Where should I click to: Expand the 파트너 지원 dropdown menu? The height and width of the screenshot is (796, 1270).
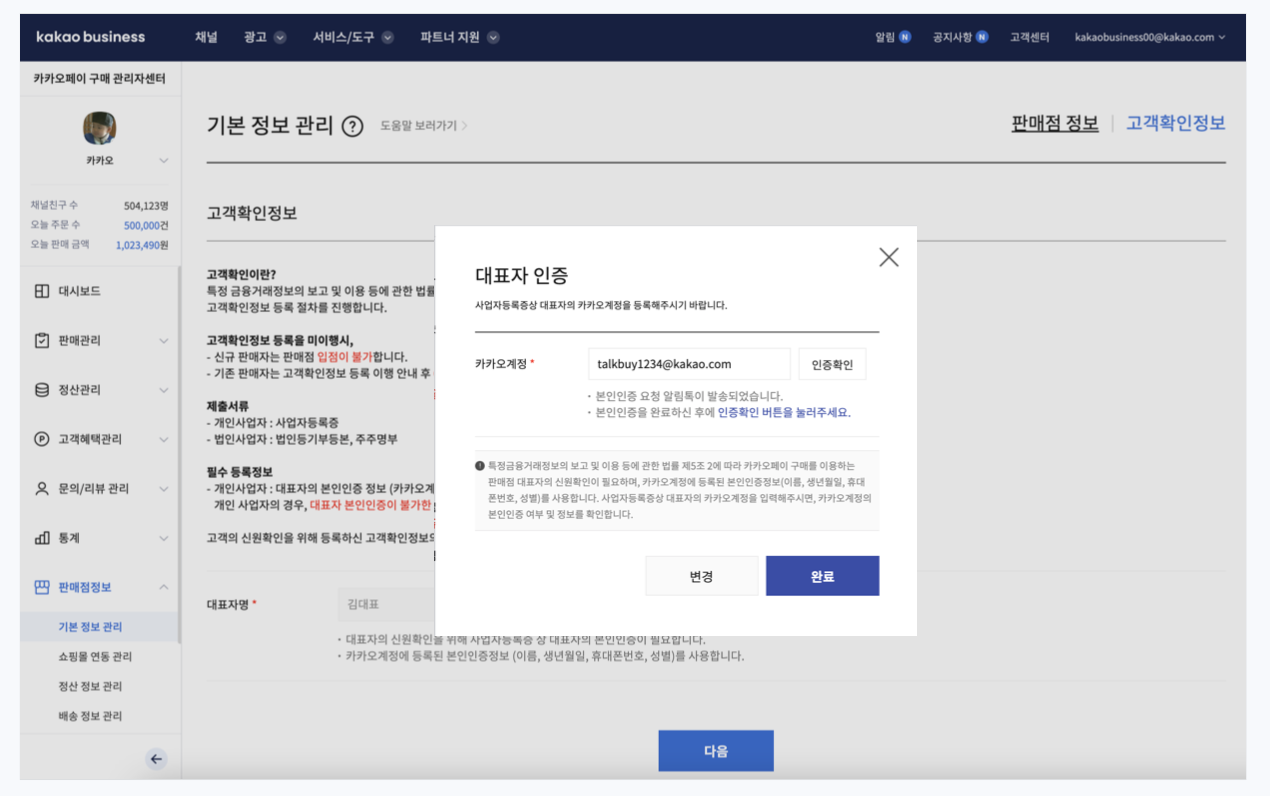pyautogui.click(x=493, y=37)
